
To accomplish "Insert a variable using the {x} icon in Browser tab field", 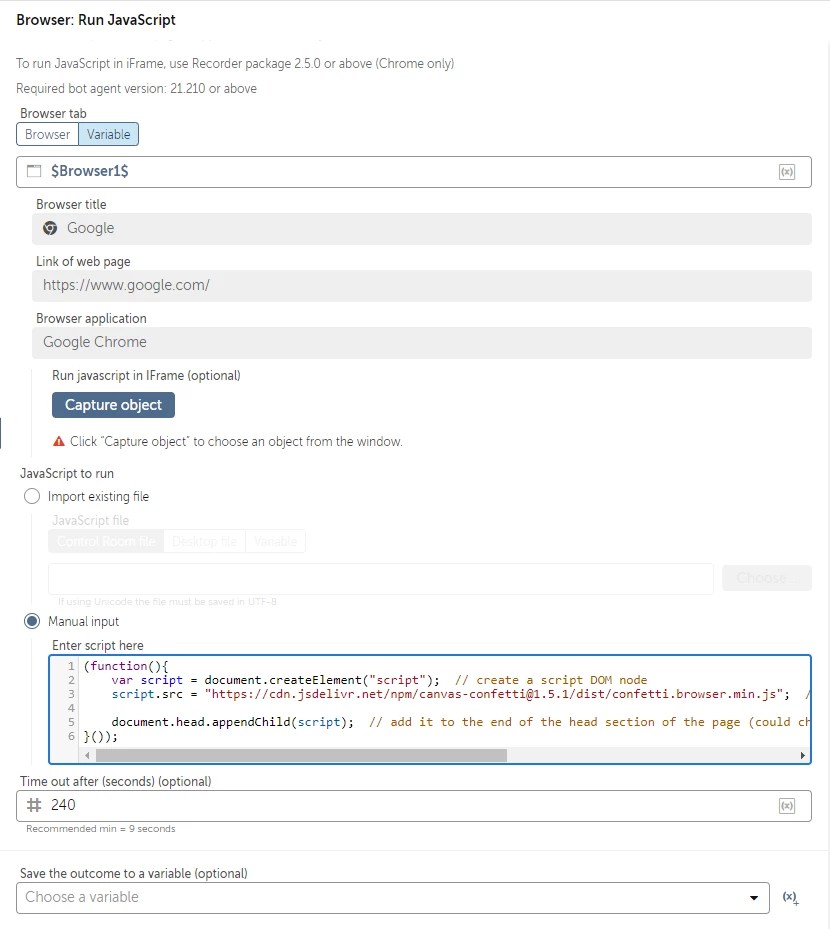I will tap(787, 171).
